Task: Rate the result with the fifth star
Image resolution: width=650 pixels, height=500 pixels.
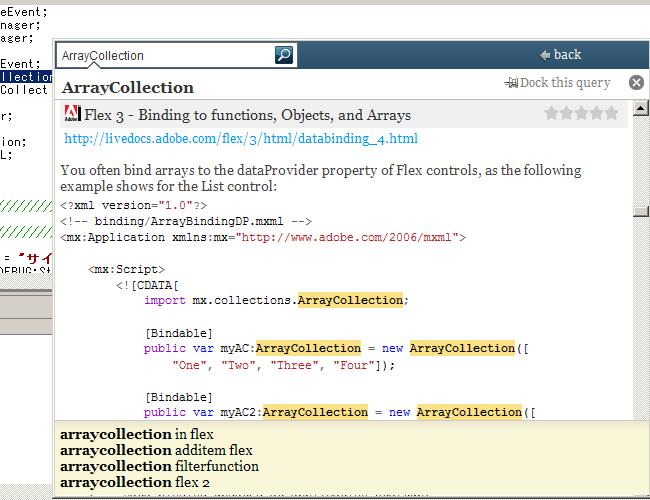Action: coord(611,113)
